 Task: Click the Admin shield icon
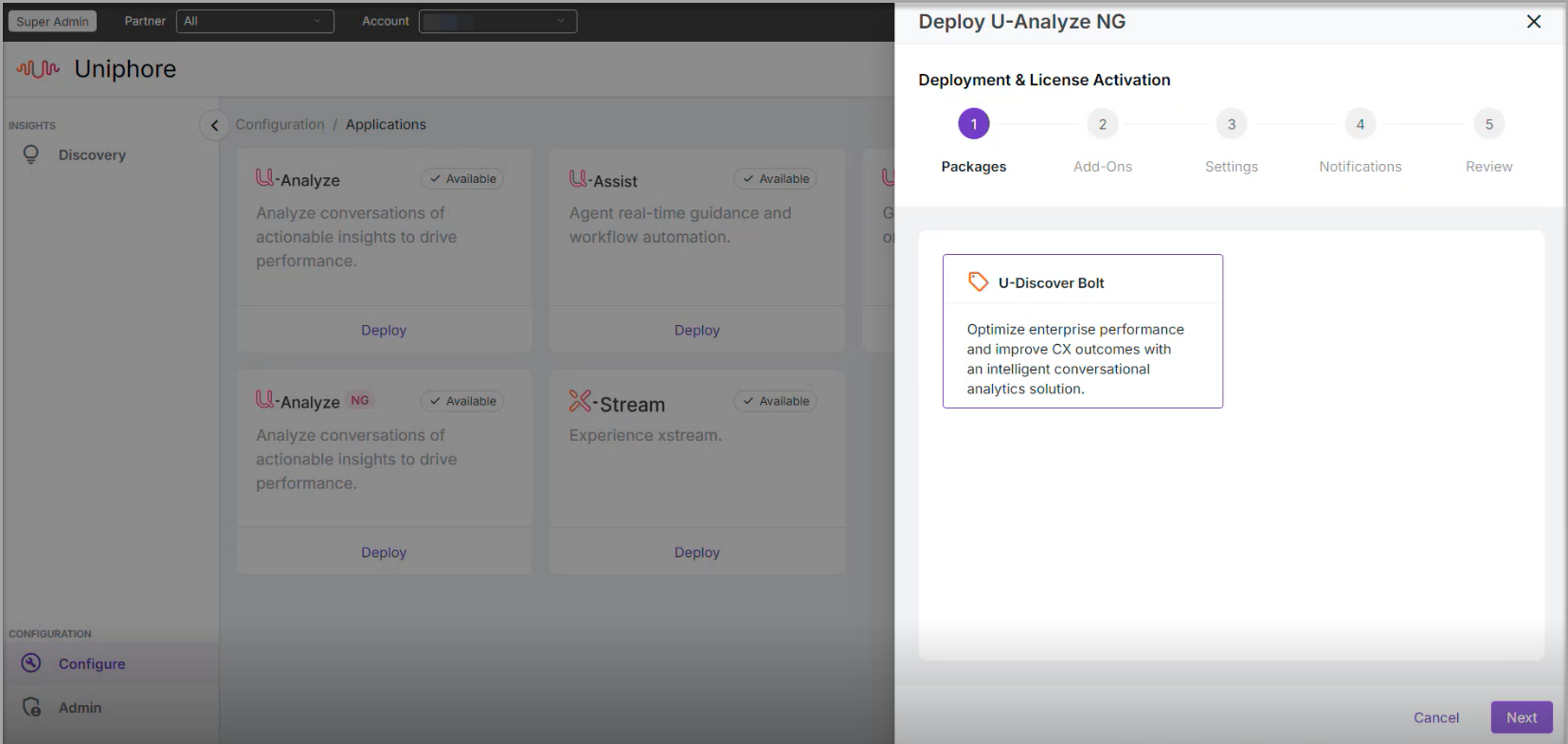[x=31, y=707]
